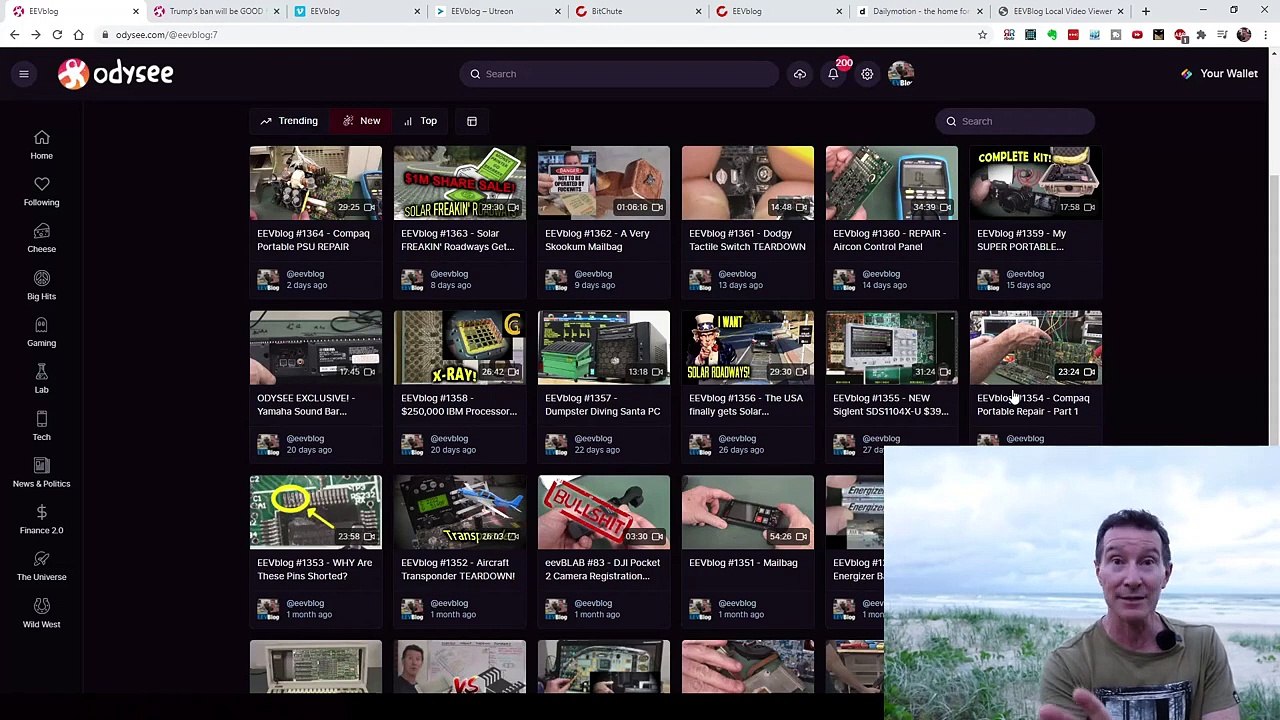Sort channel videos by New

coord(361,121)
